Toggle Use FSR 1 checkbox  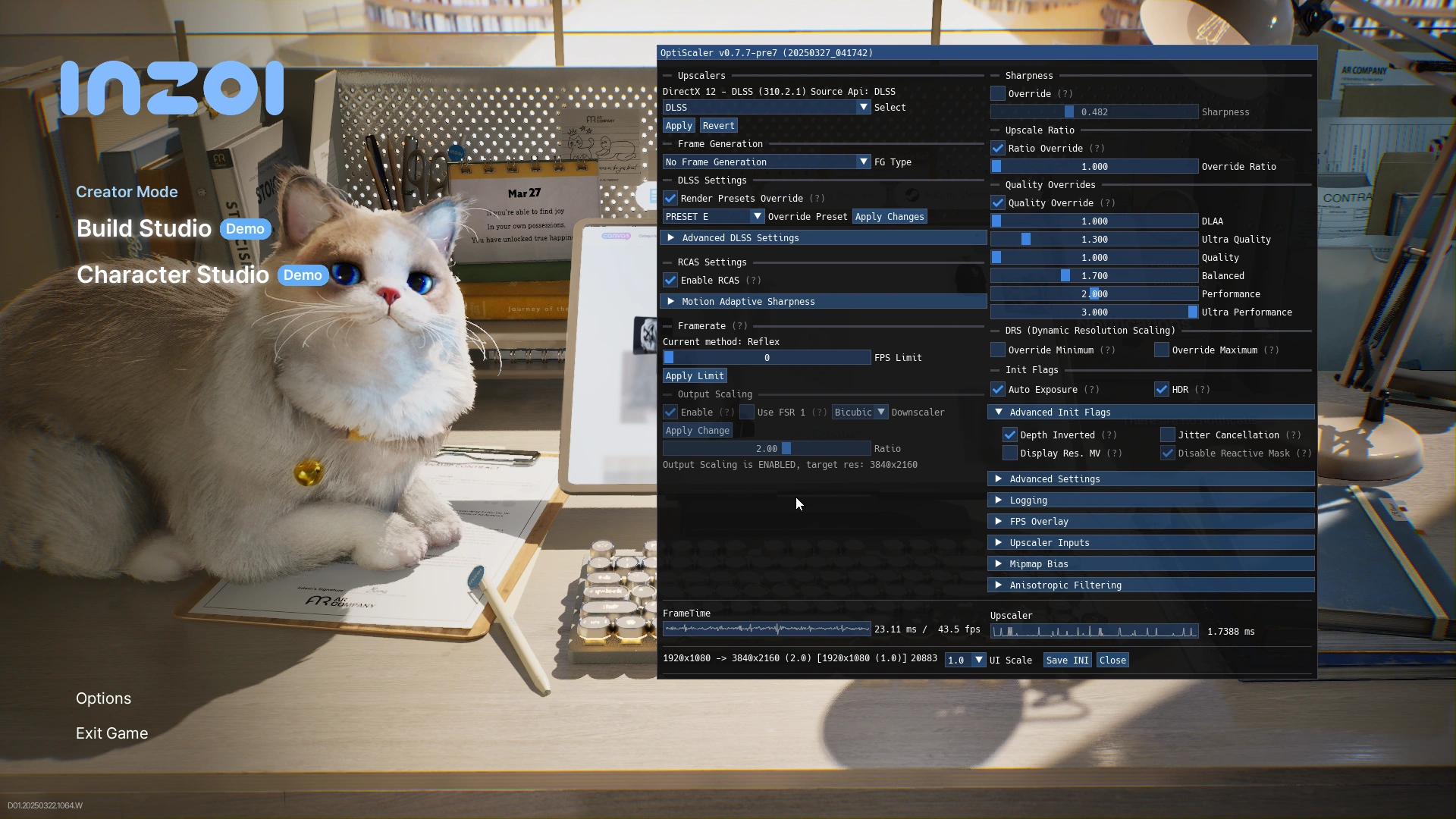pos(747,413)
